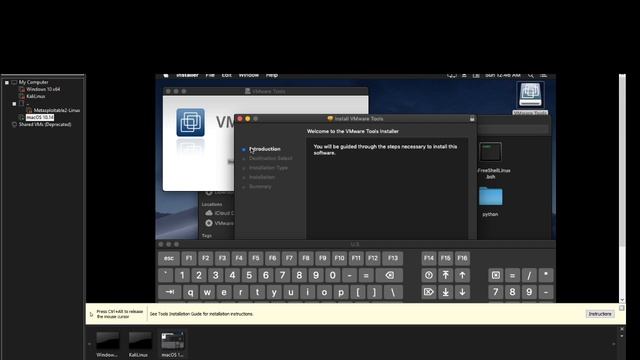Open Shared VMs (Deprecated) entry
Screen dimensions: 640x360
click(45, 124)
